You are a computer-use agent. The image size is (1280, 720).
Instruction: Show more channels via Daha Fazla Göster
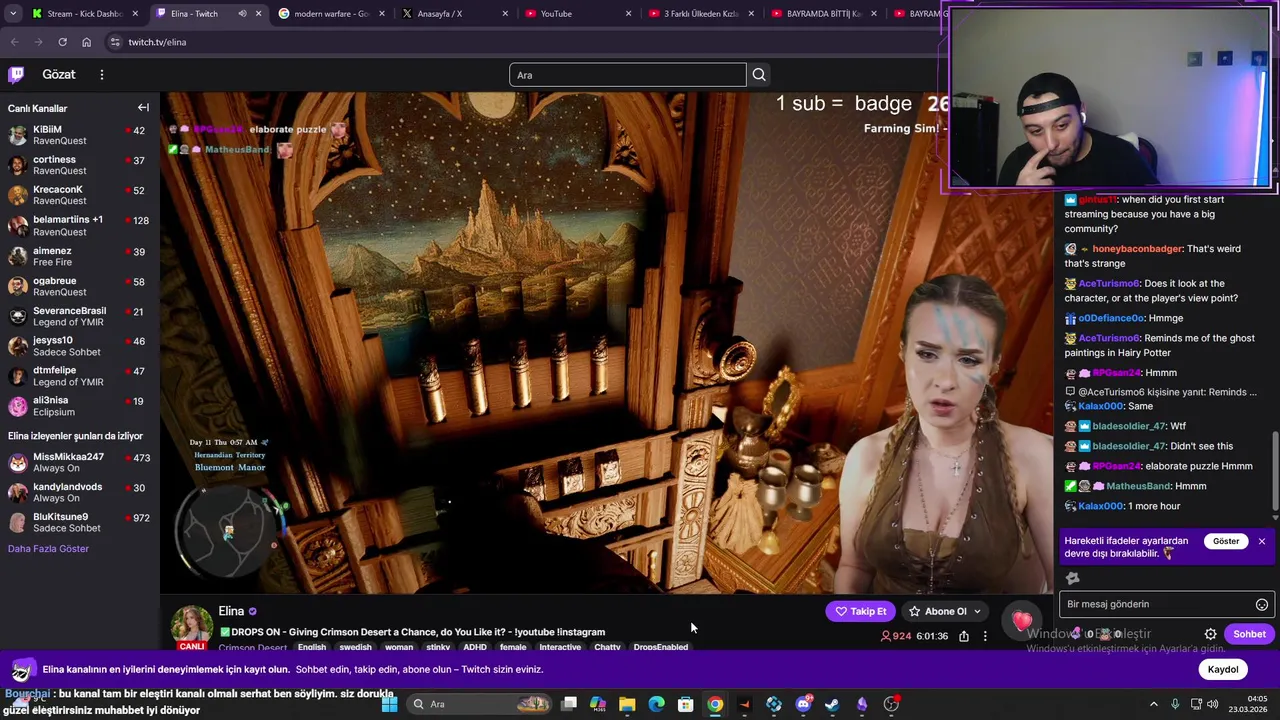(x=48, y=549)
